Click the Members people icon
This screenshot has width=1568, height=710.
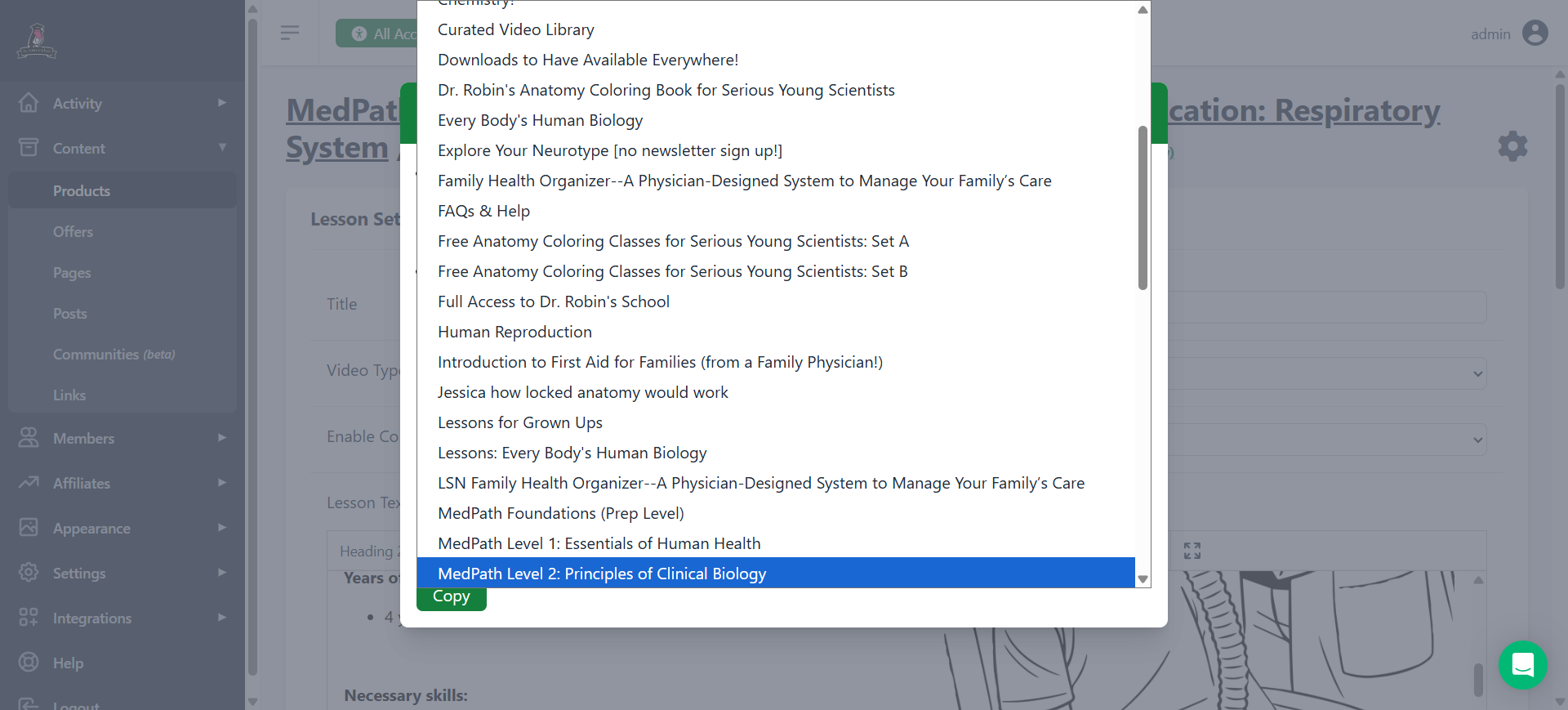click(x=29, y=438)
